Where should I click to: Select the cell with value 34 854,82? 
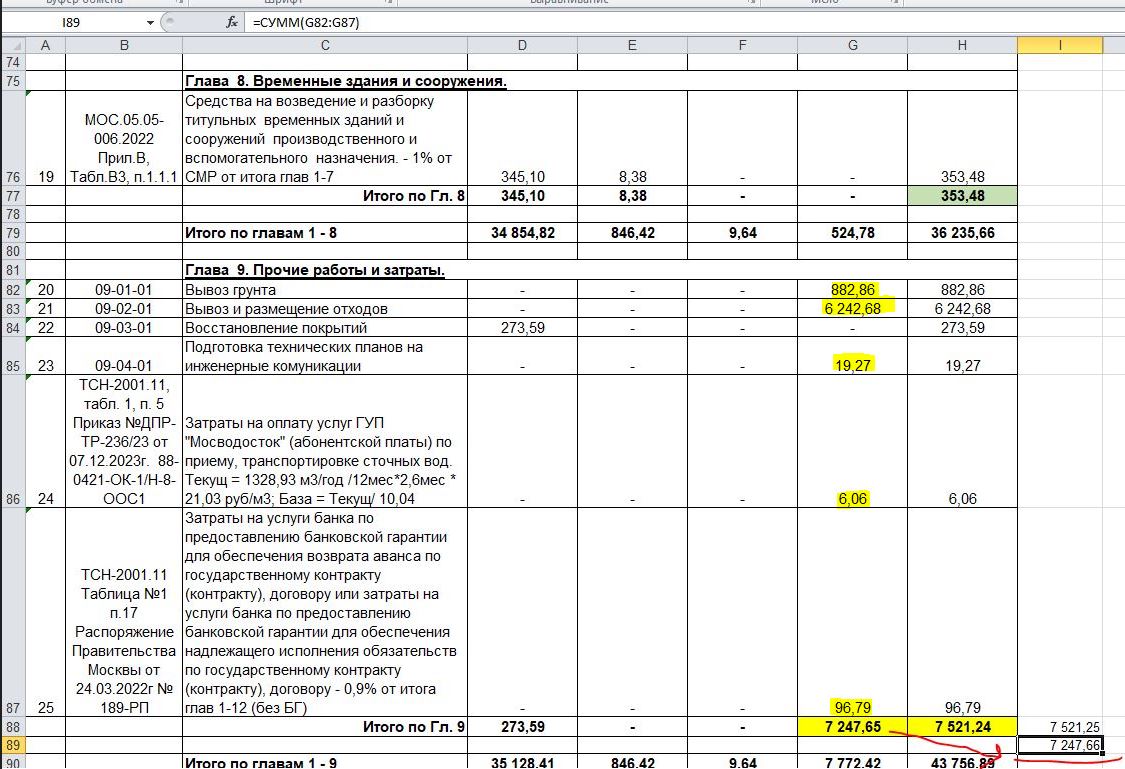(522, 233)
